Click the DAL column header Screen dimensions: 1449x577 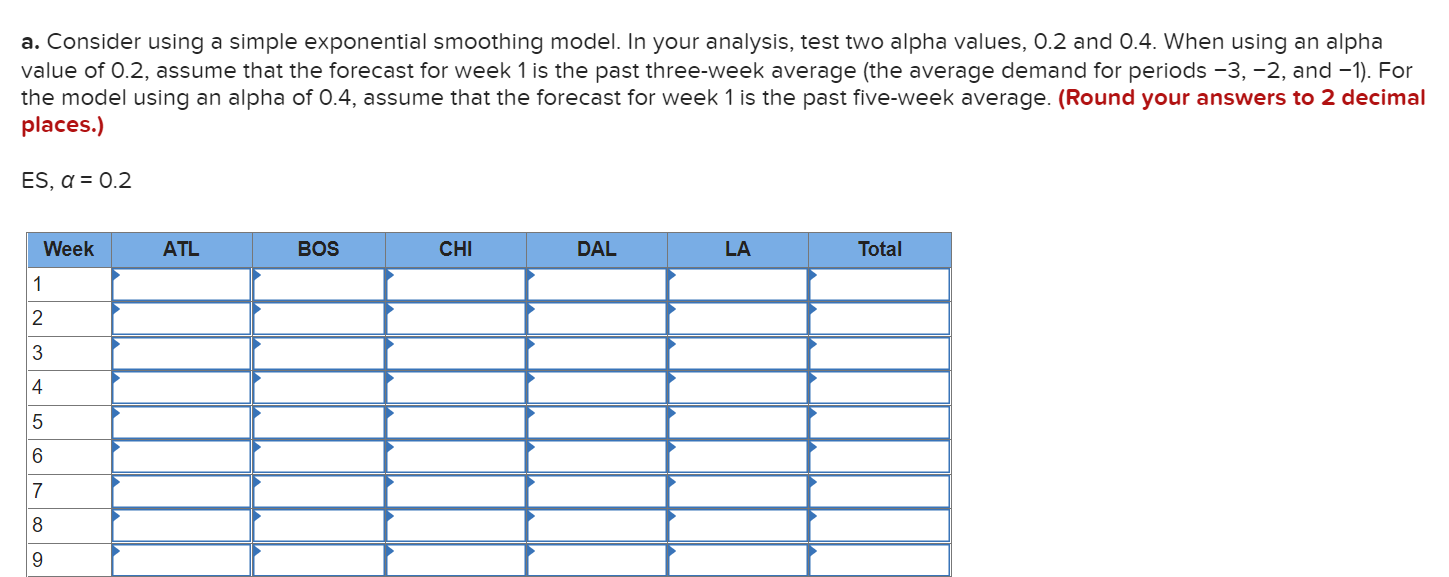tap(597, 250)
